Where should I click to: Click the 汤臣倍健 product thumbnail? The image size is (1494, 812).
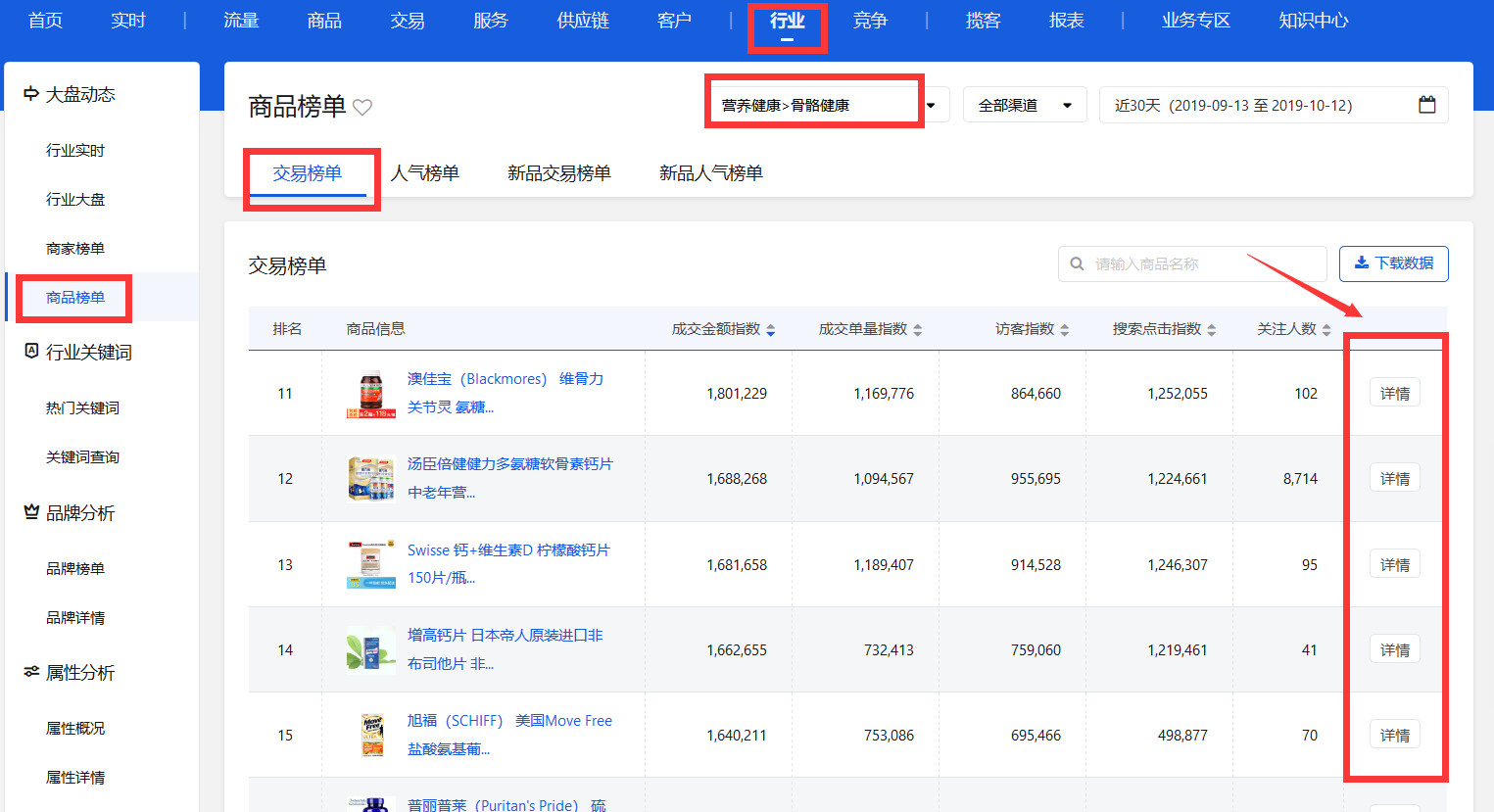pos(371,478)
